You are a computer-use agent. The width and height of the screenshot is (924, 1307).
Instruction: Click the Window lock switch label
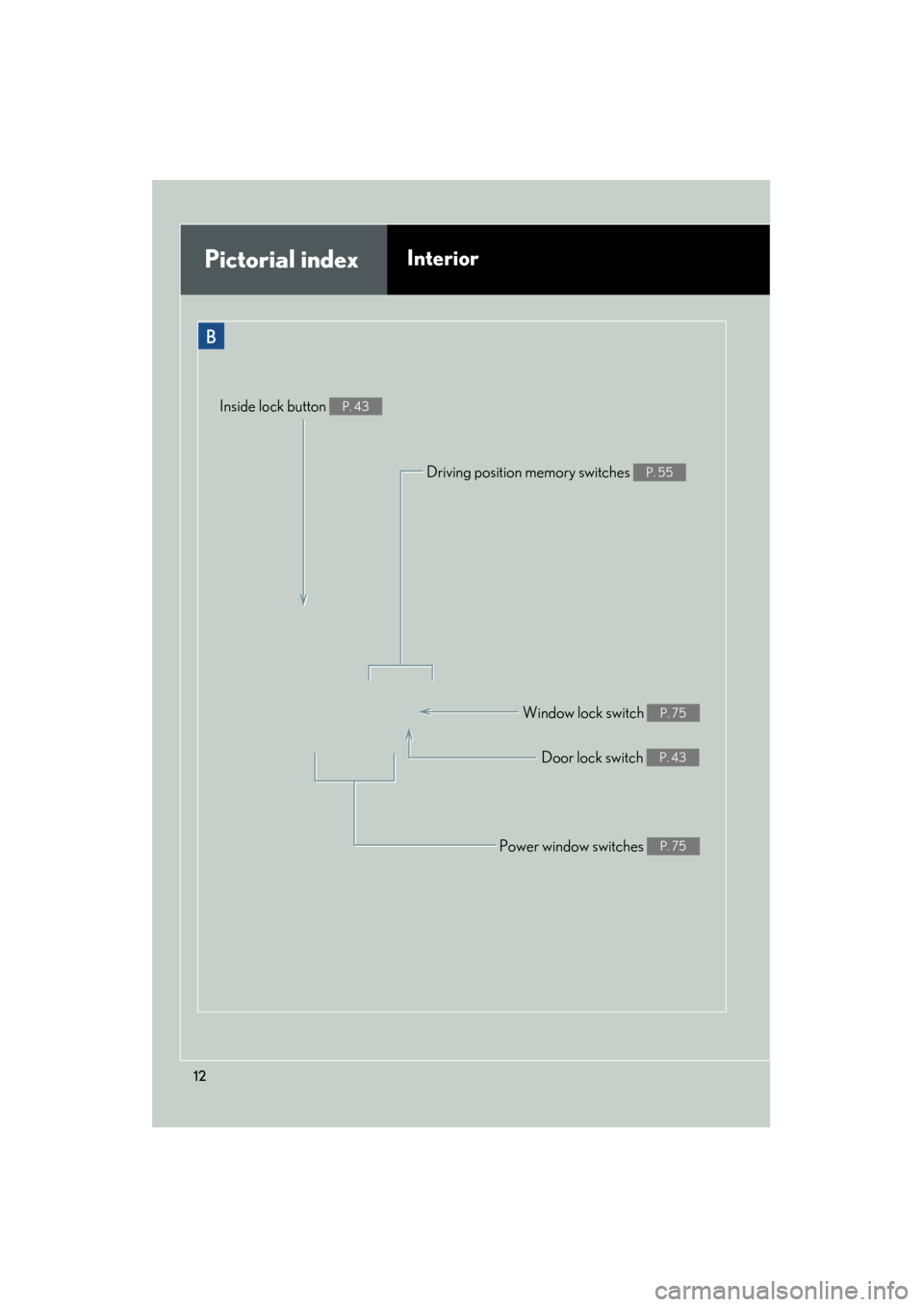(x=583, y=712)
